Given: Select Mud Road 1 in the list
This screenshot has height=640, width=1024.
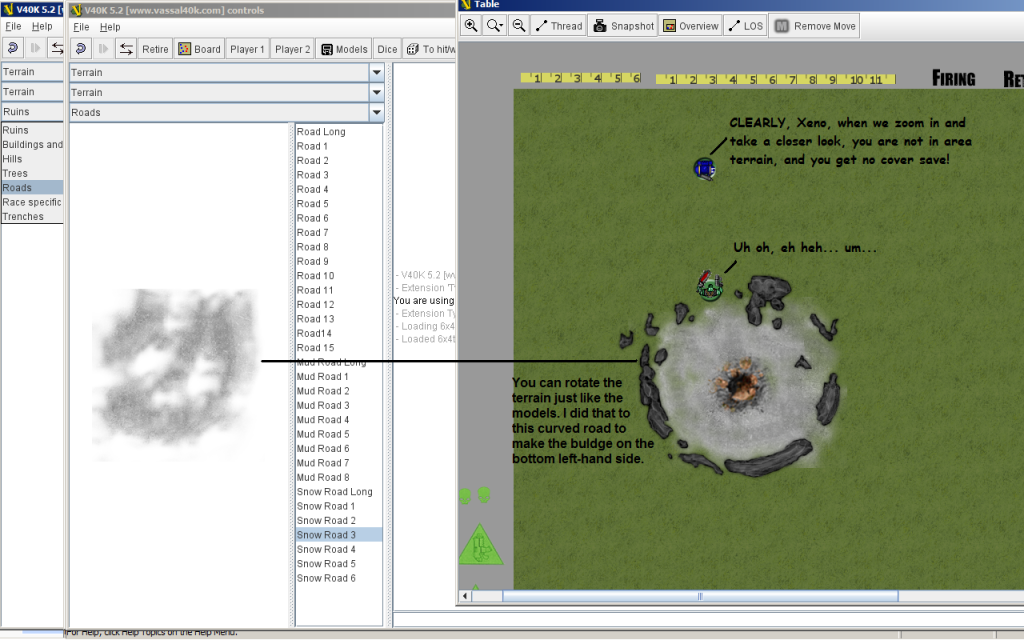Looking at the screenshot, I should 338,376.
